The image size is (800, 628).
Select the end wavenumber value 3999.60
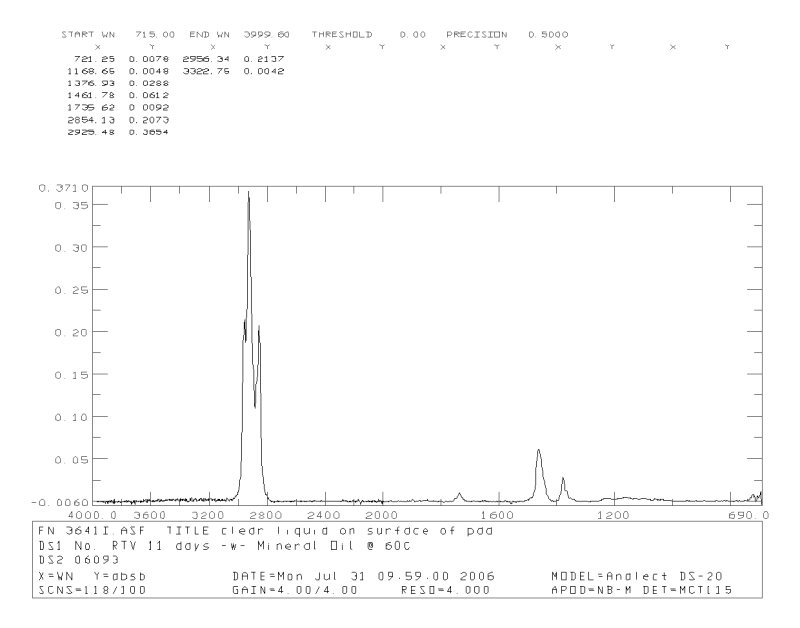[x=266, y=35]
